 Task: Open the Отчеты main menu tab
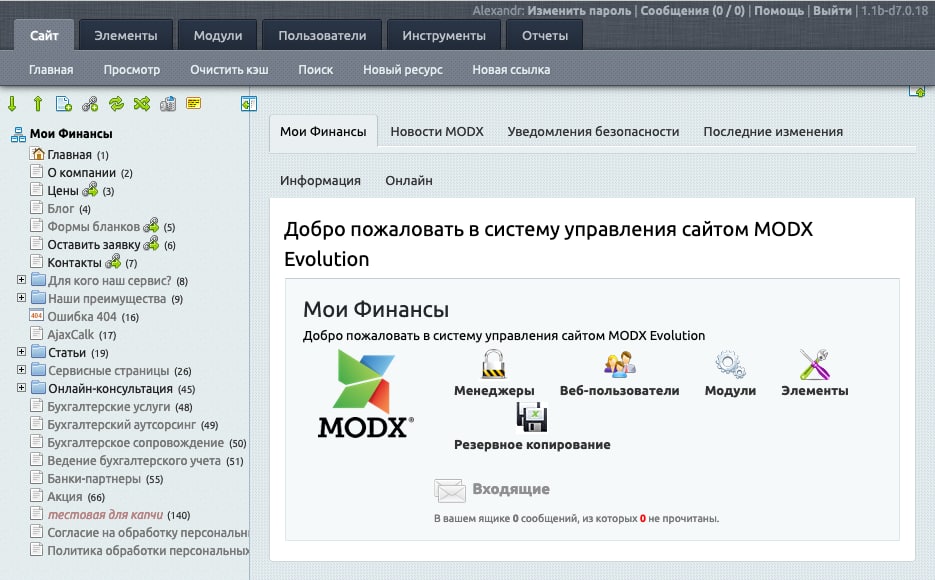tap(544, 35)
